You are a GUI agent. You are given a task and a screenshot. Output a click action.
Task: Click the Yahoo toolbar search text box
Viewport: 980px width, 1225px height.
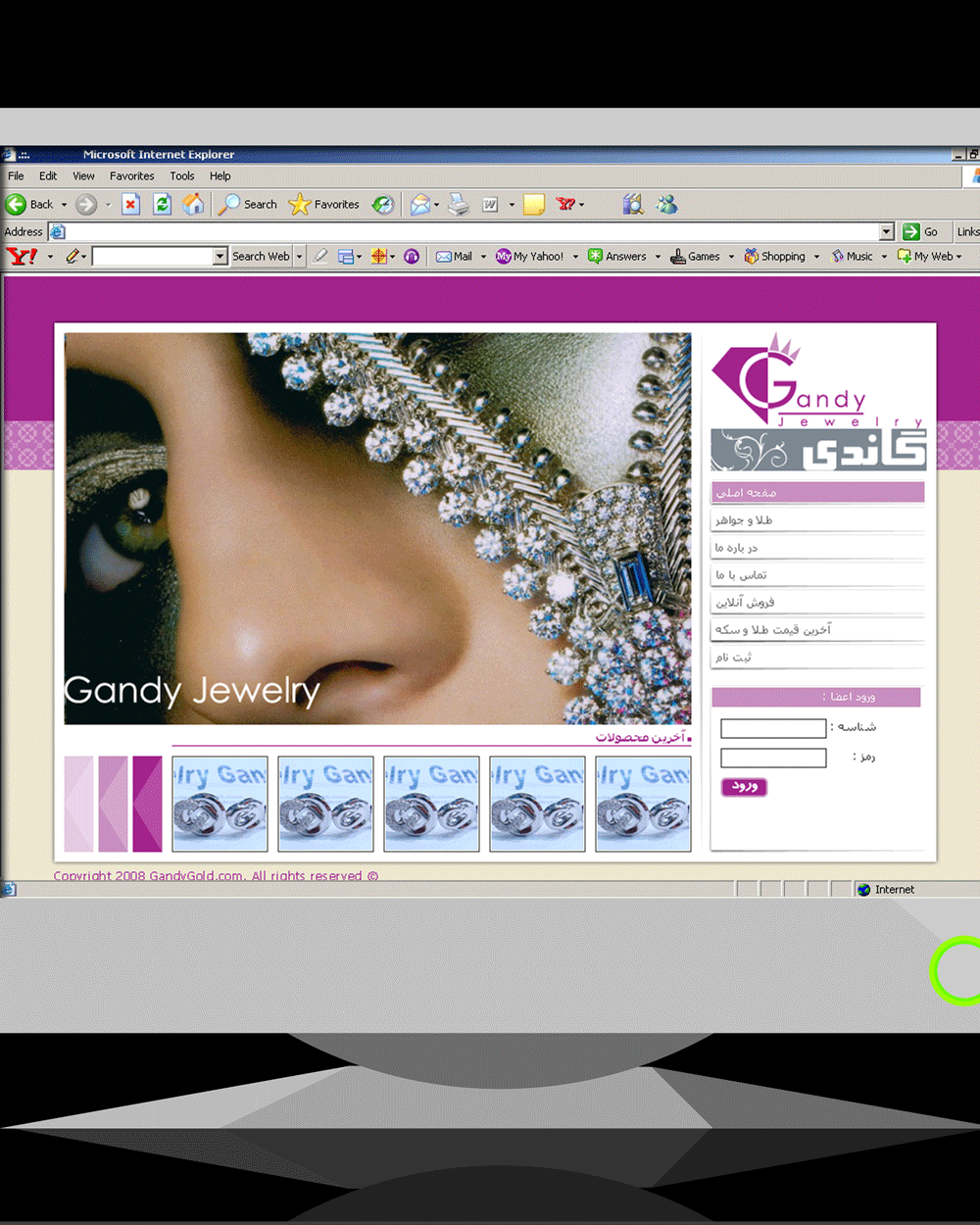pos(153,256)
